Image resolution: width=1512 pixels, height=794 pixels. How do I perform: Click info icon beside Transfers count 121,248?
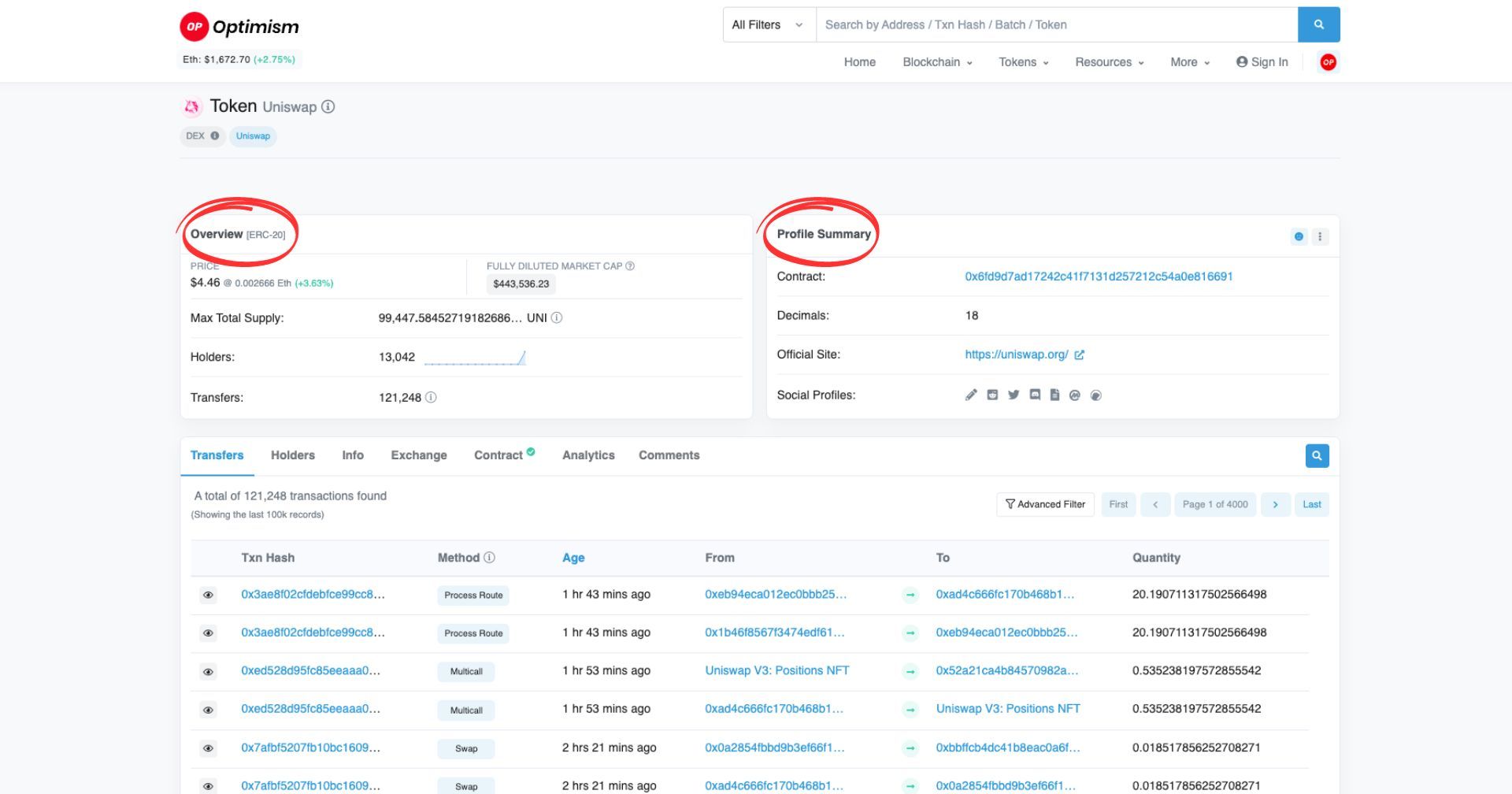click(x=431, y=398)
